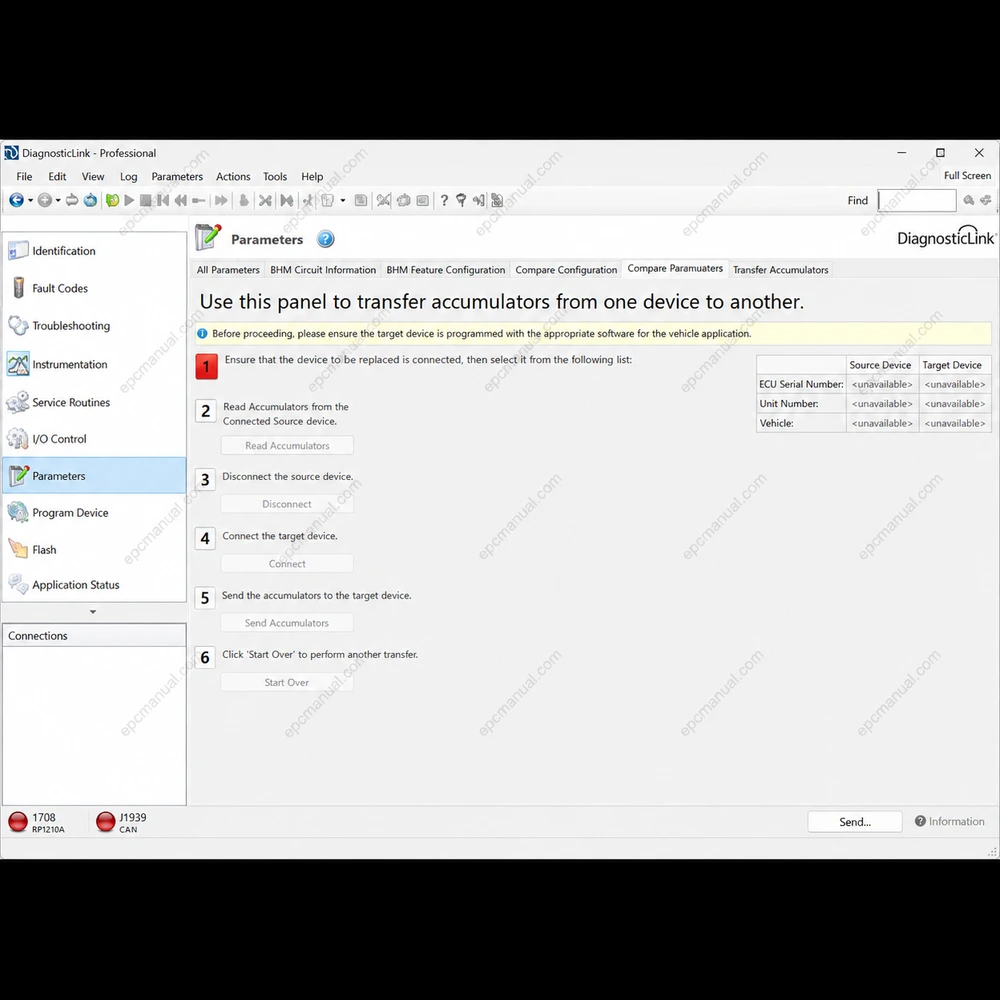Switch to BHM Circuit Information tab
This screenshot has height=1000, width=1000.
click(x=323, y=270)
